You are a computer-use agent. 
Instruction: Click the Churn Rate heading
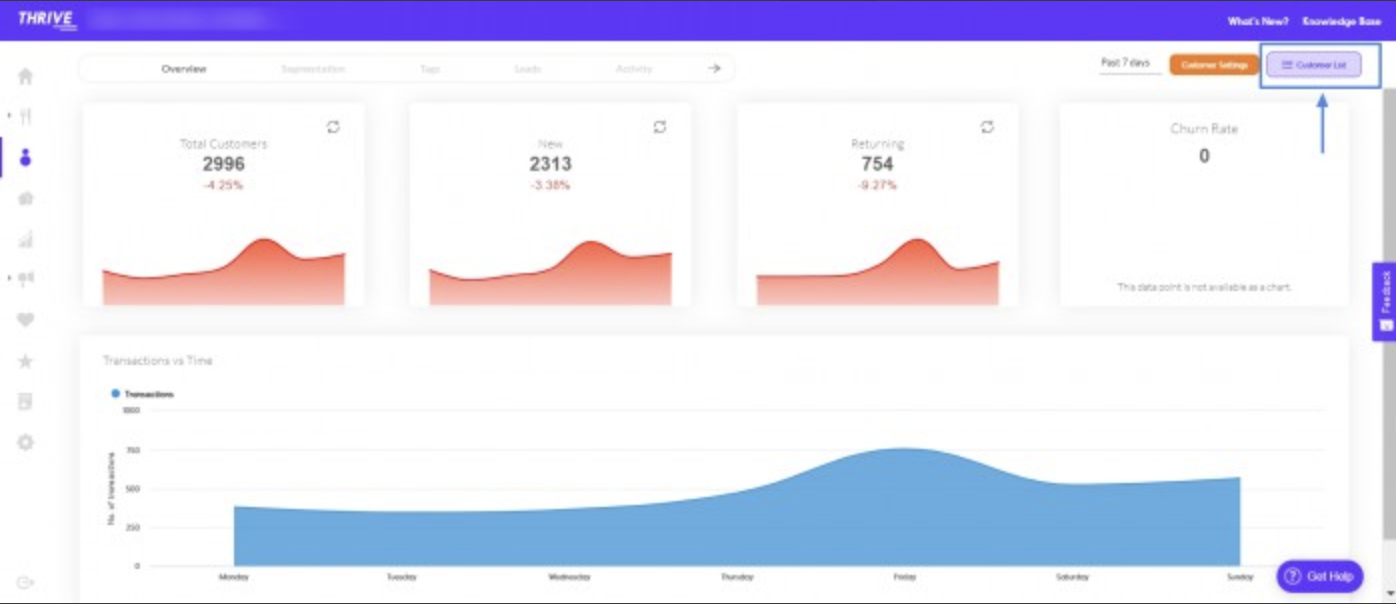click(x=1204, y=129)
